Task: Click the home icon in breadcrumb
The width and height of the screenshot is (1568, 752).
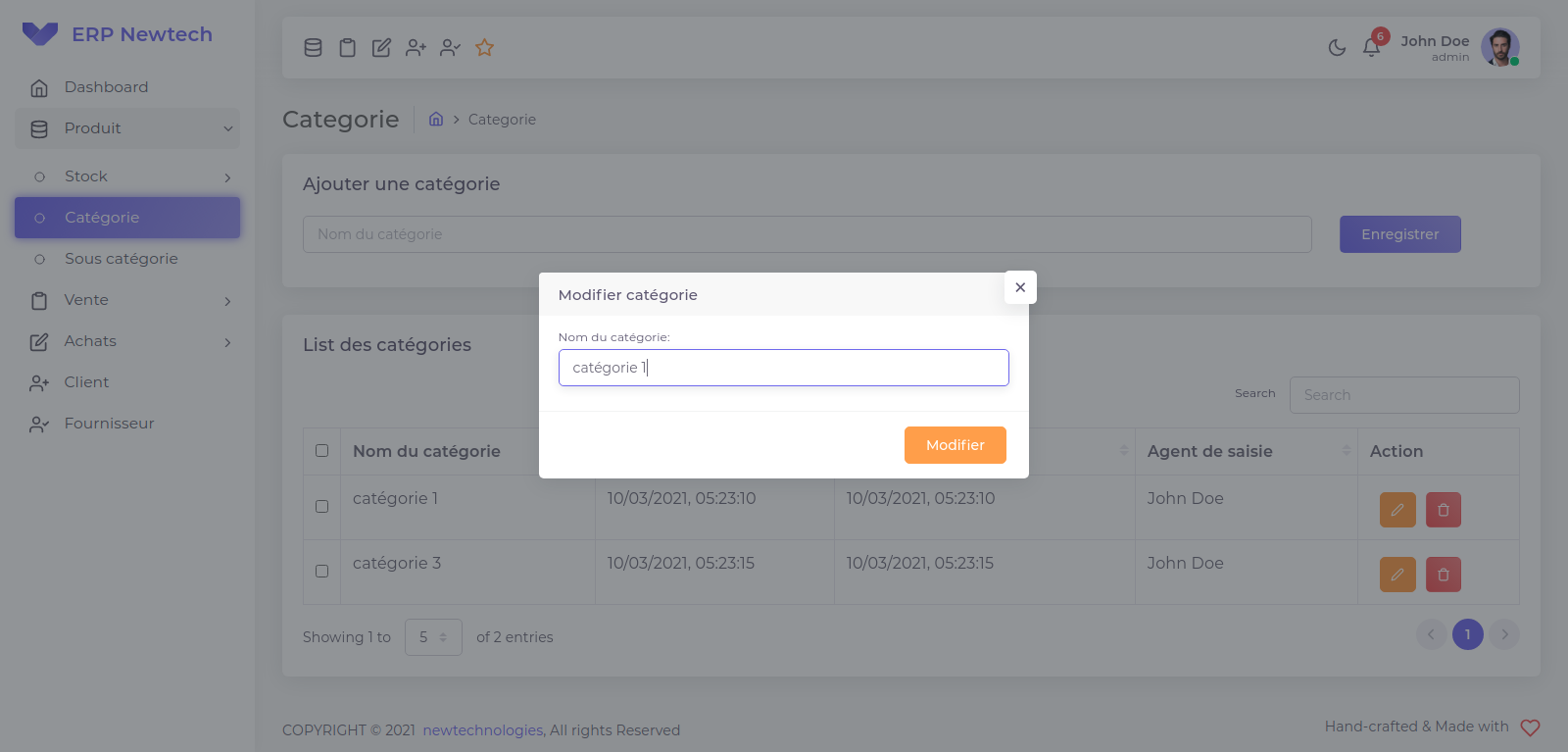Action: click(x=436, y=119)
